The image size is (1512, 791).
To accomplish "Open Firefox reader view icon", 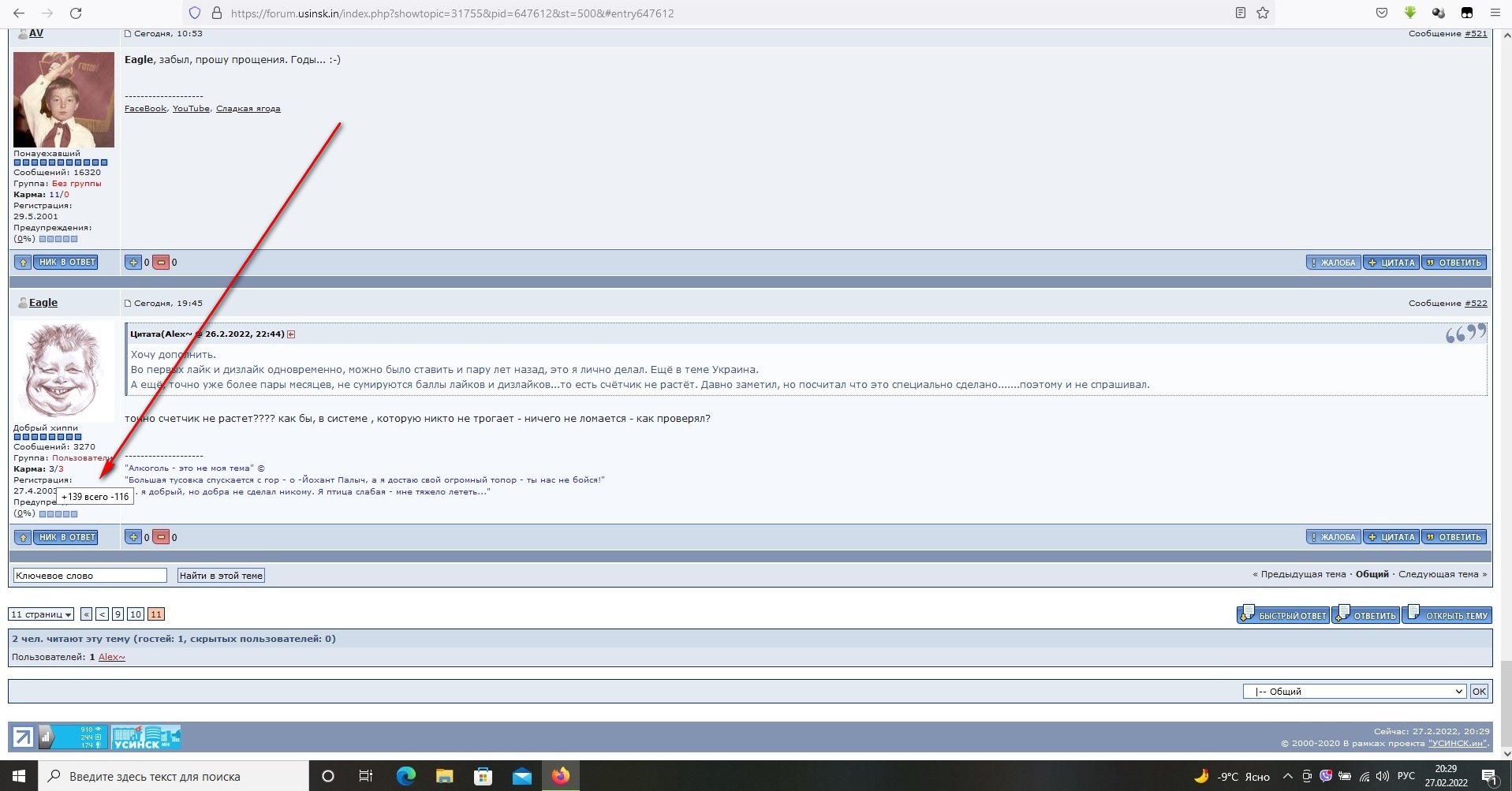I will point(1241,13).
